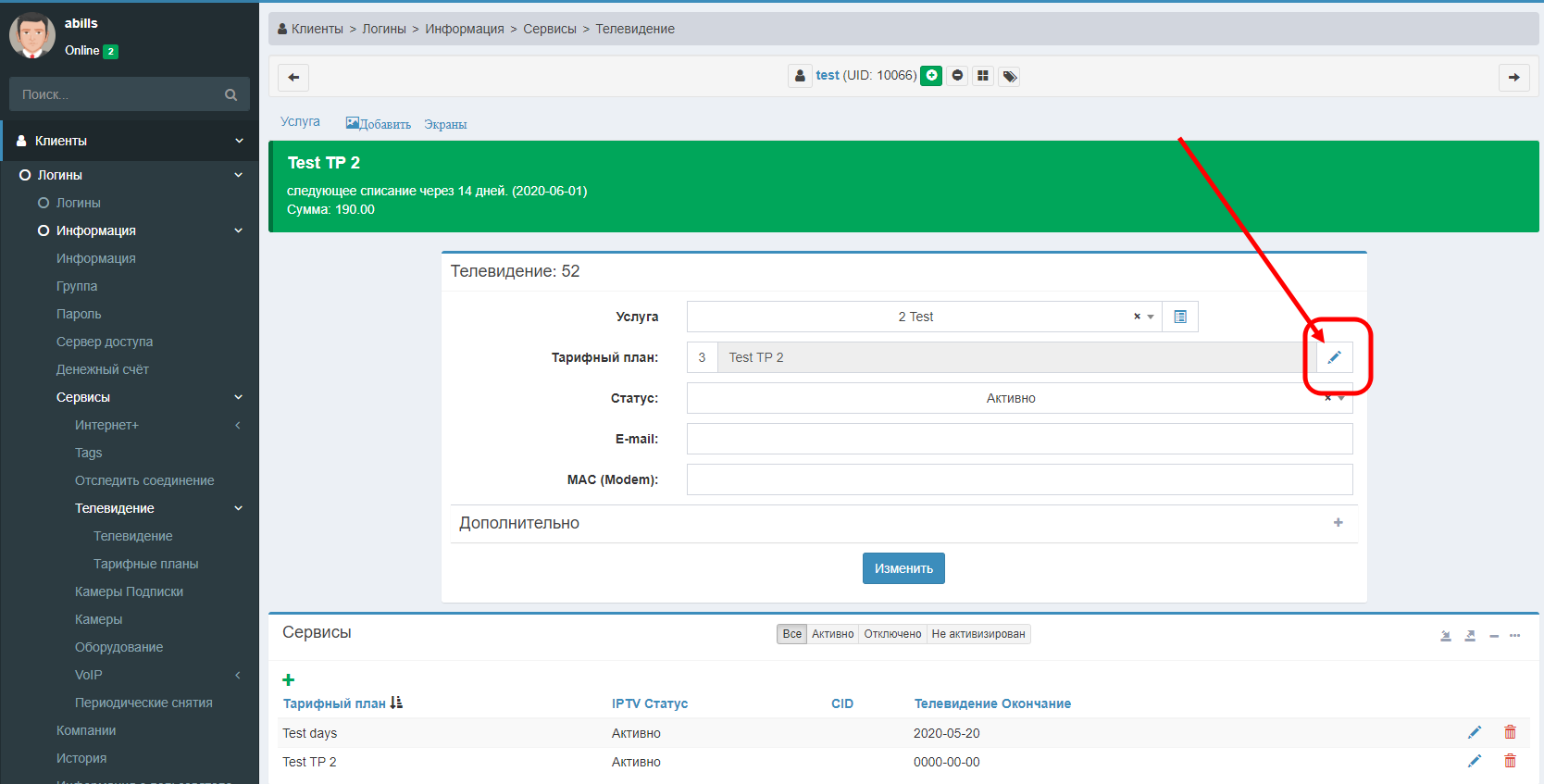Click the list icon next to Услуга dropdown

pyautogui.click(x=1180, y=317)
